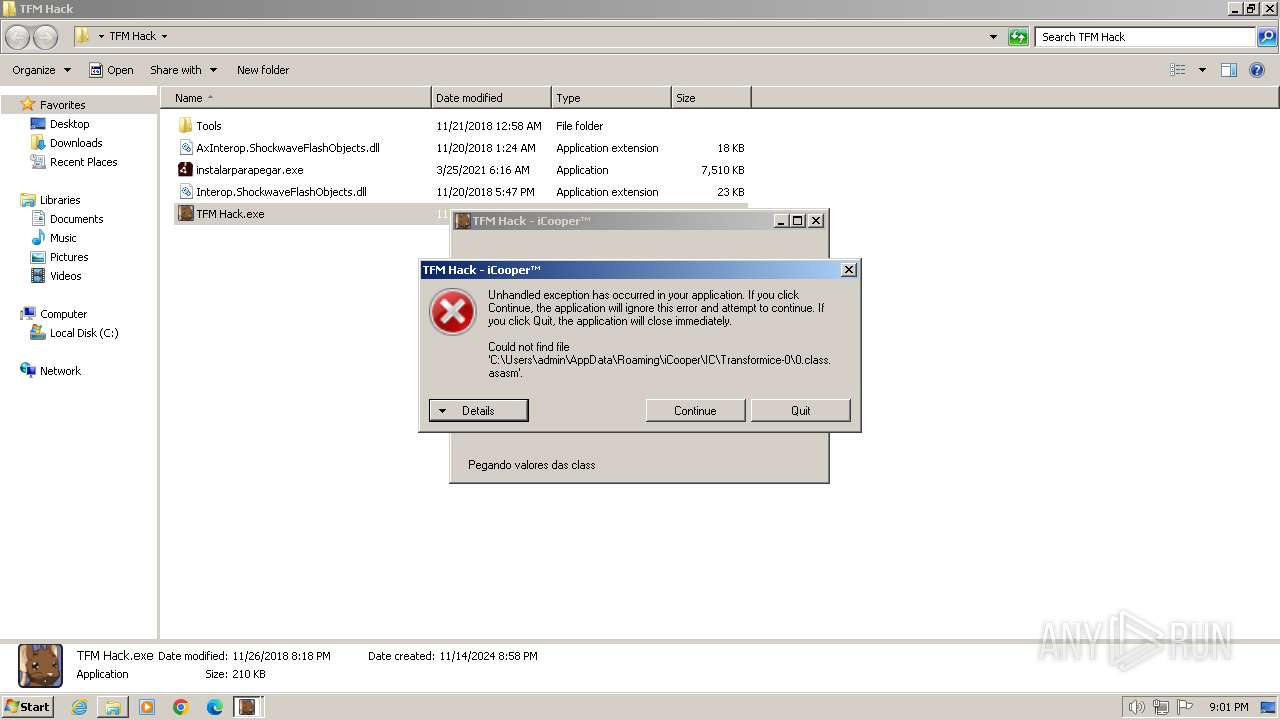Maximize the background TFM Hack - iCooper window
Viewport: 1280px width, 720px height.
point(798,221)
